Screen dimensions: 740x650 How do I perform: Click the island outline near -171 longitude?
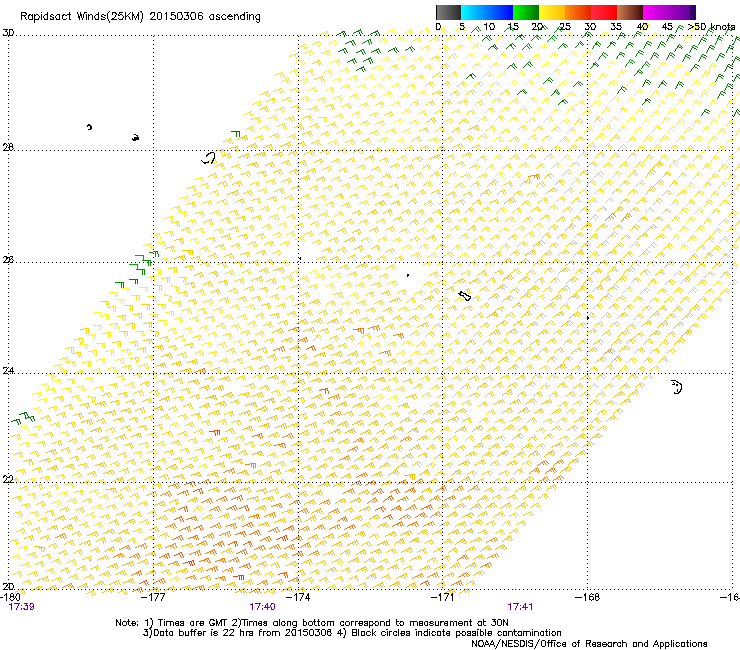(465, 296)
